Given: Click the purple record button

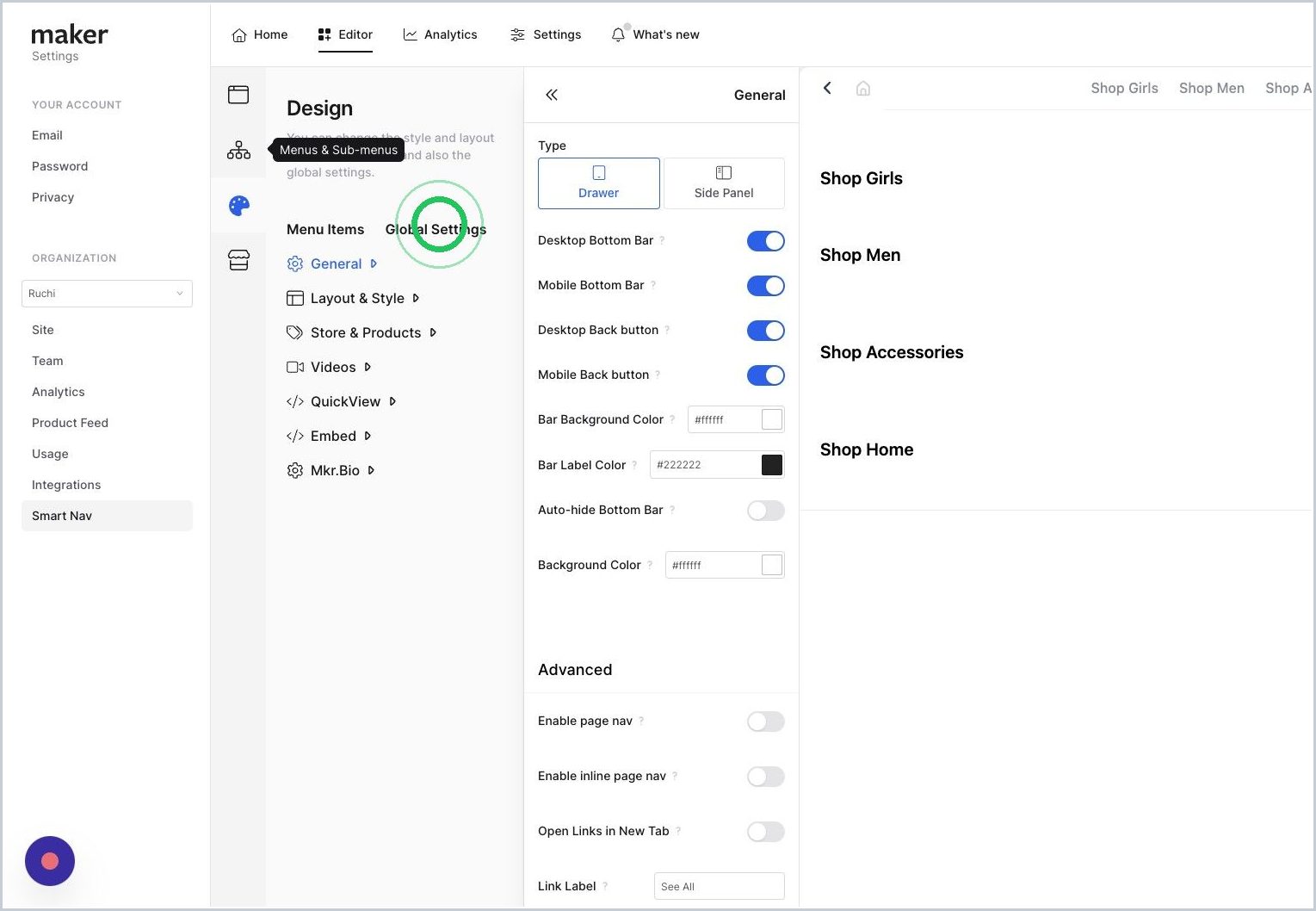Looking at the screenshot, I should 50,861.
